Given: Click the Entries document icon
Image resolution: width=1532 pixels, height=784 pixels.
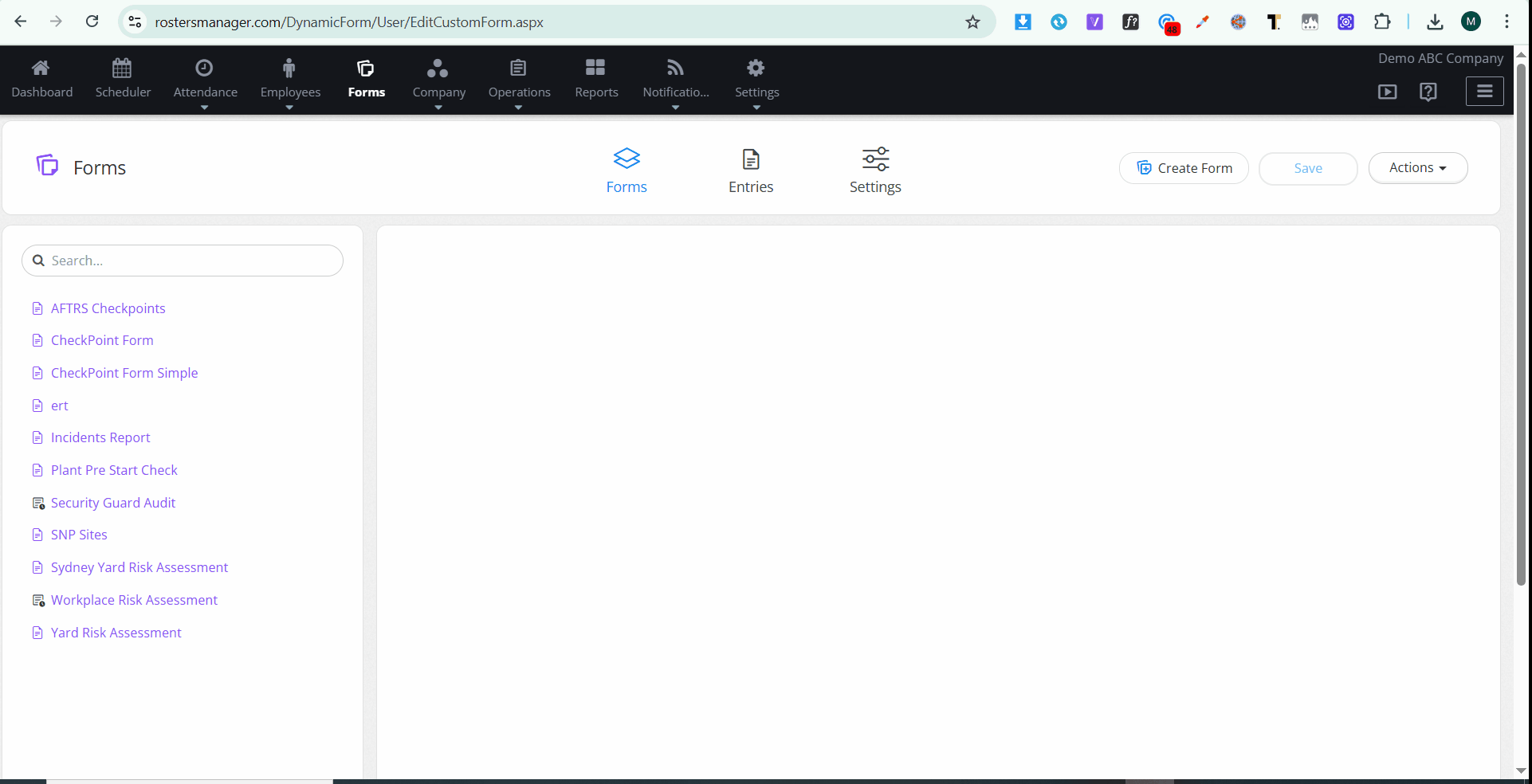Looking at the screenshot, I should point(751,159).
